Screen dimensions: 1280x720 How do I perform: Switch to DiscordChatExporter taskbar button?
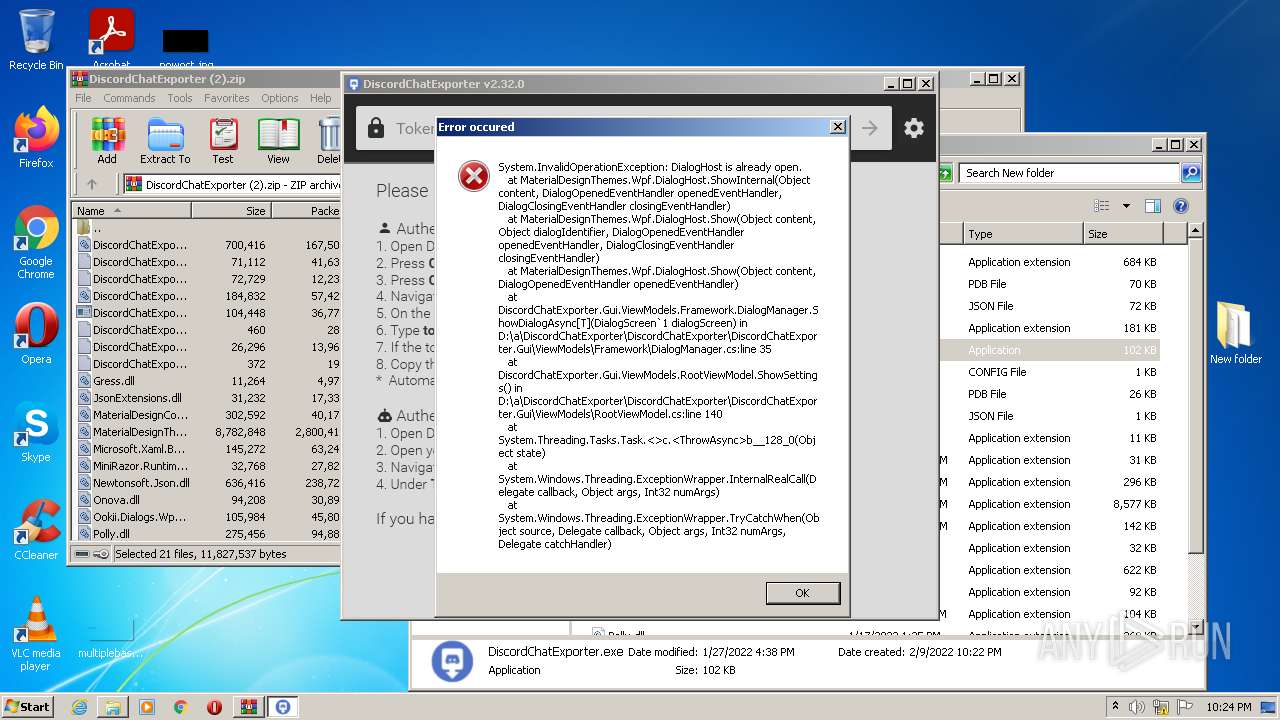tap(283, 707)
